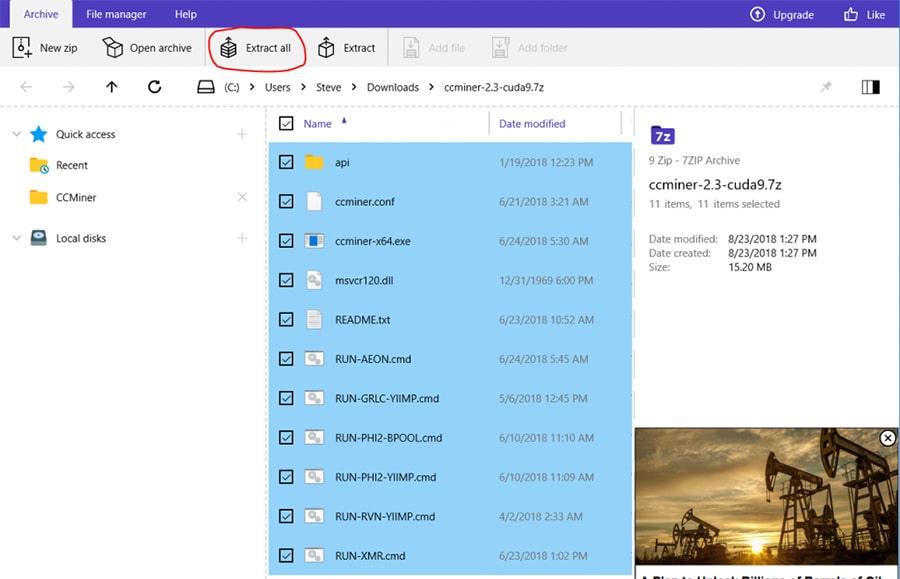The image size is (900, 579).
Task: Close the oil rig advertisement
Action: (x=887, y=438)
